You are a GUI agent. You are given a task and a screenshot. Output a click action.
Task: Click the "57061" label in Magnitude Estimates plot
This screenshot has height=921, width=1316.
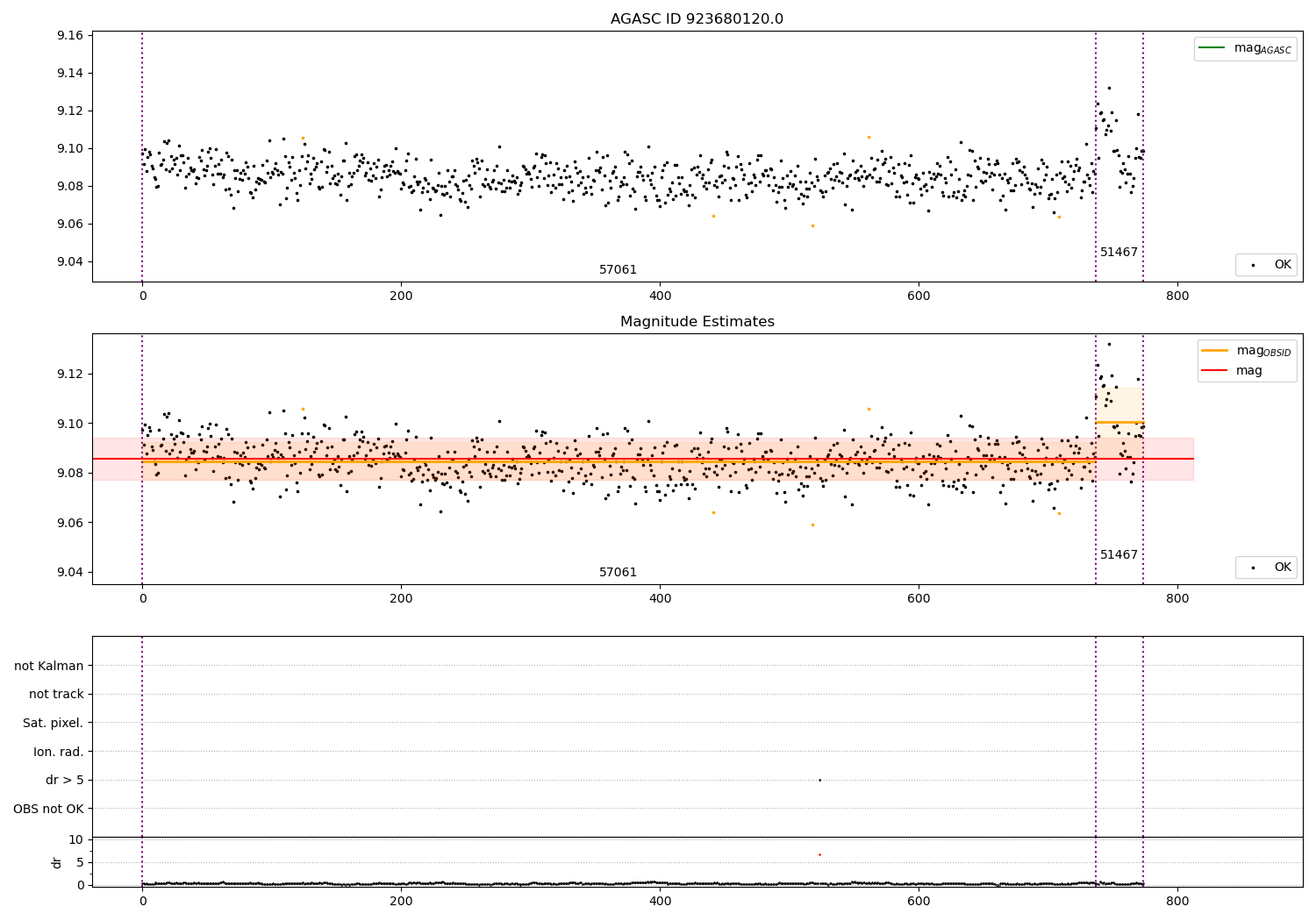(x=618, y=573)
